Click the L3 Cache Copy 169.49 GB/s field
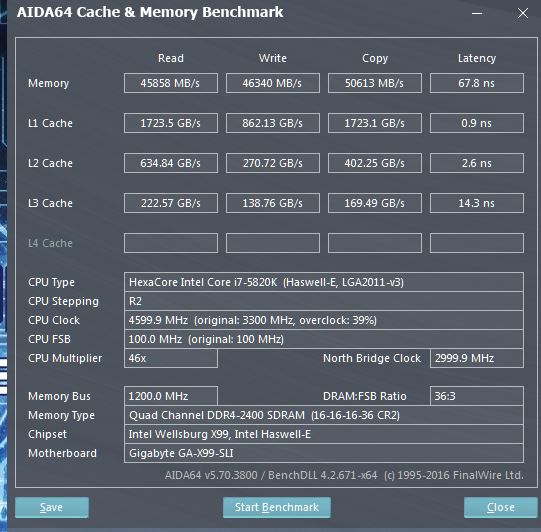The width and height of the screenshot is (541, 532). [x=375, y=203]
